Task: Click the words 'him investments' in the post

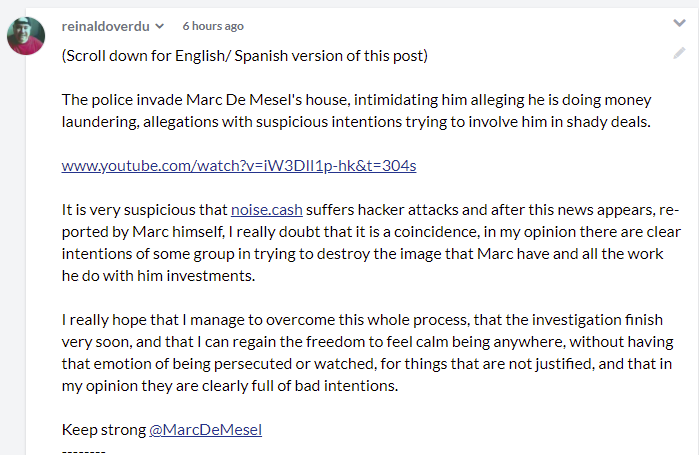Action: [x=196, y=275]
